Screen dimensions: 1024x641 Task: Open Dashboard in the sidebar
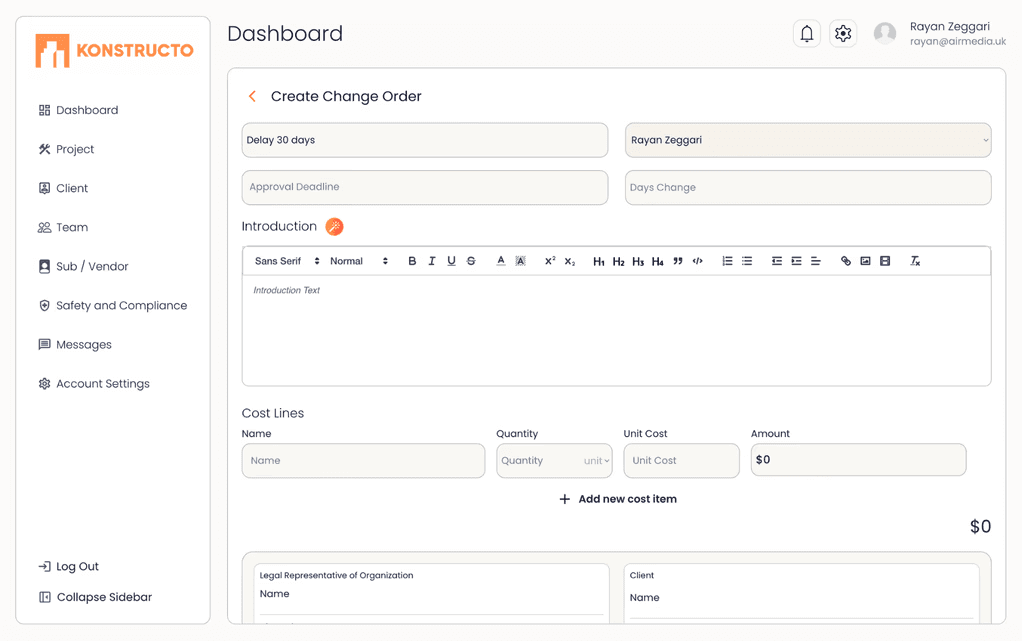(78, 110)
